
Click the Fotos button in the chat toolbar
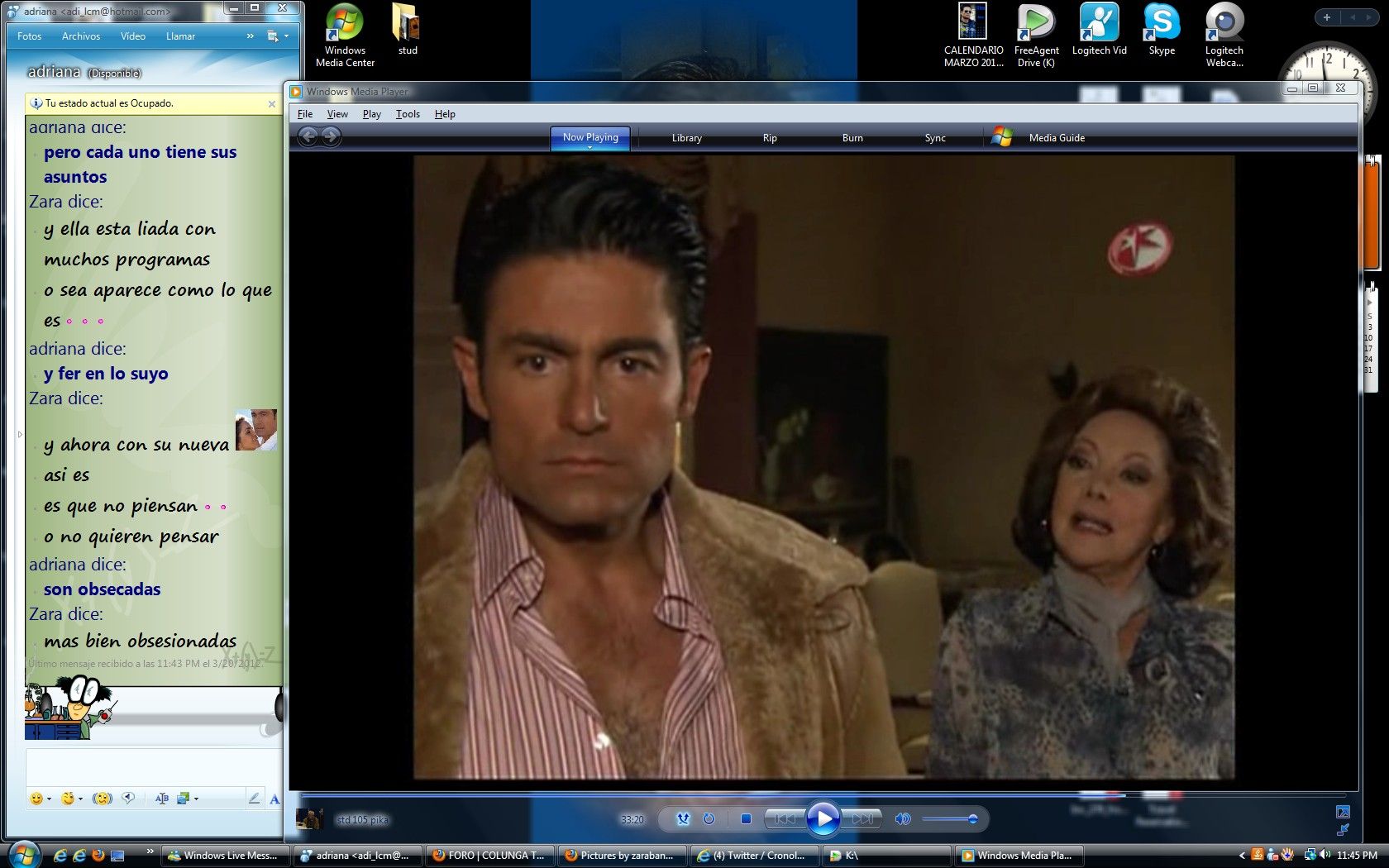tap(29, 36)
